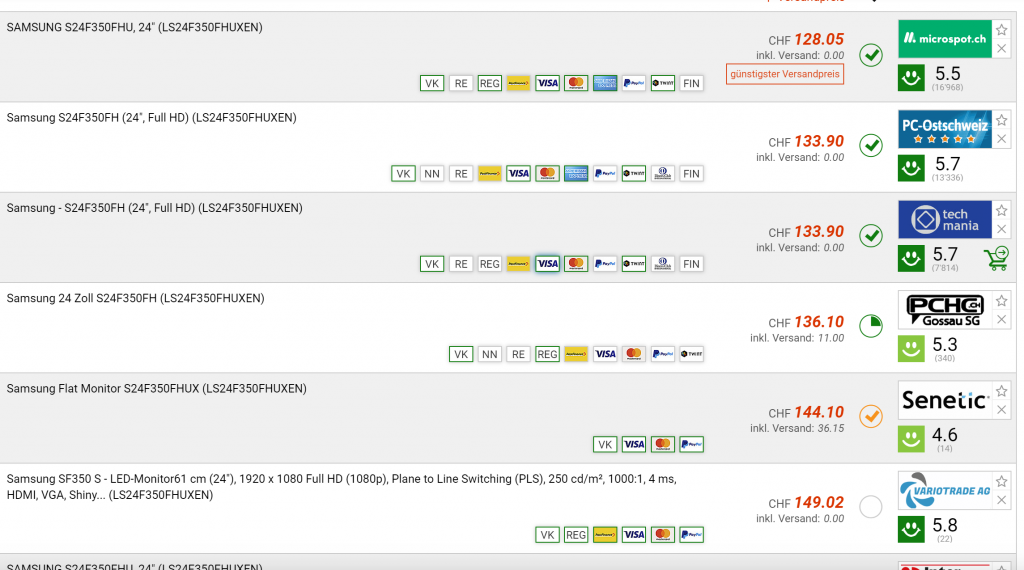
Task: Favorite PCHC Gossau with the star icon
Action: pyautogui.click(x=1002, y=300)
